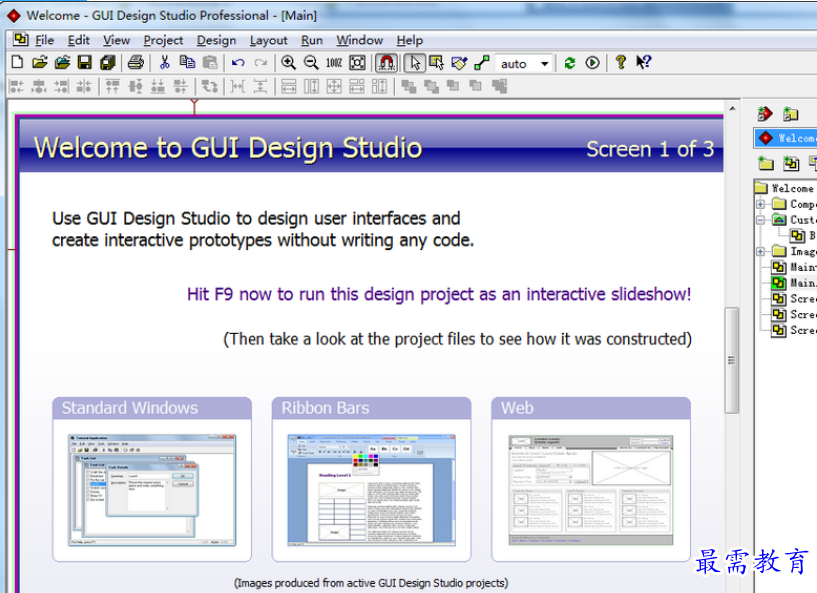Click the first Open folder icon
This screenshot has height=593, width=817.
click(x=40, y=63)
